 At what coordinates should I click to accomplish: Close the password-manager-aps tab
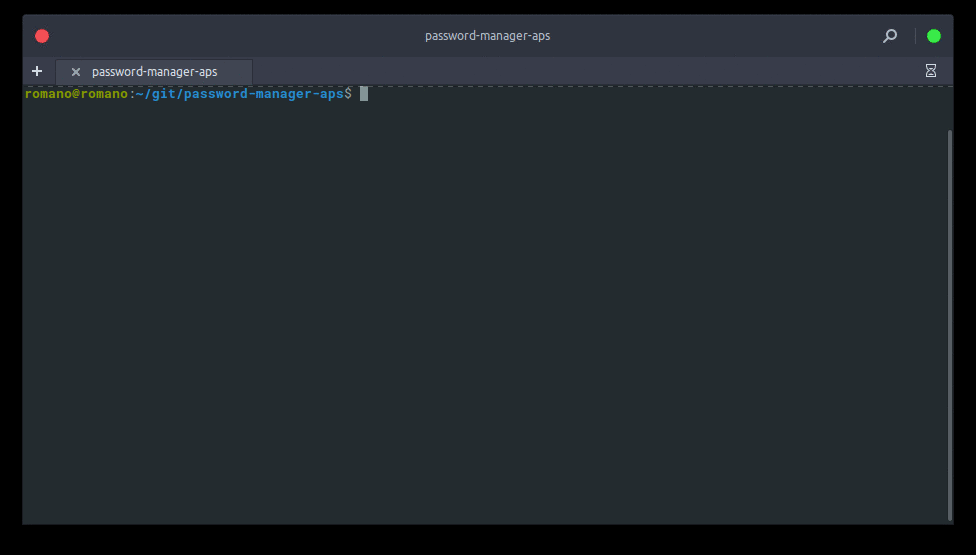(x=76, y=72)
